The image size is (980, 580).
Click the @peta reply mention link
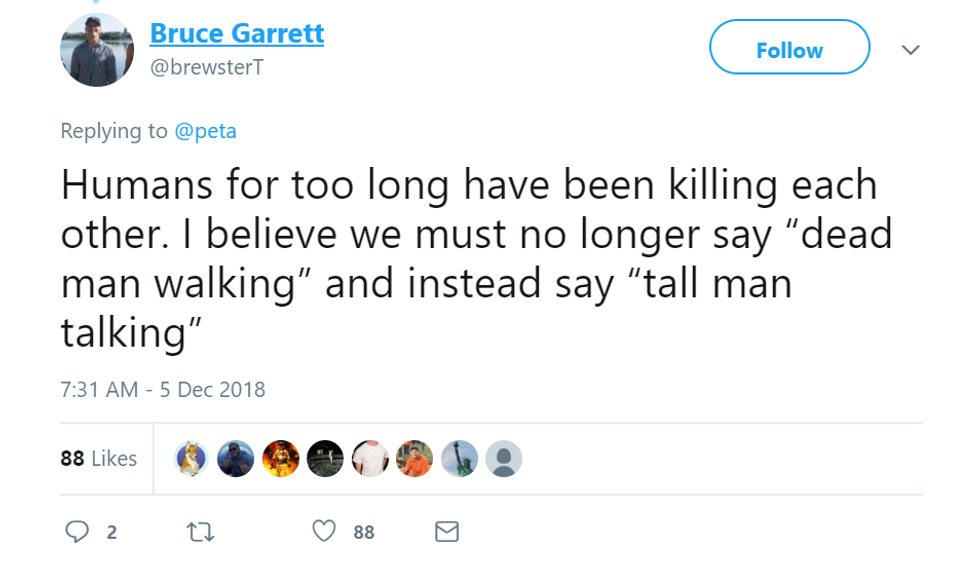coord(206,131)
